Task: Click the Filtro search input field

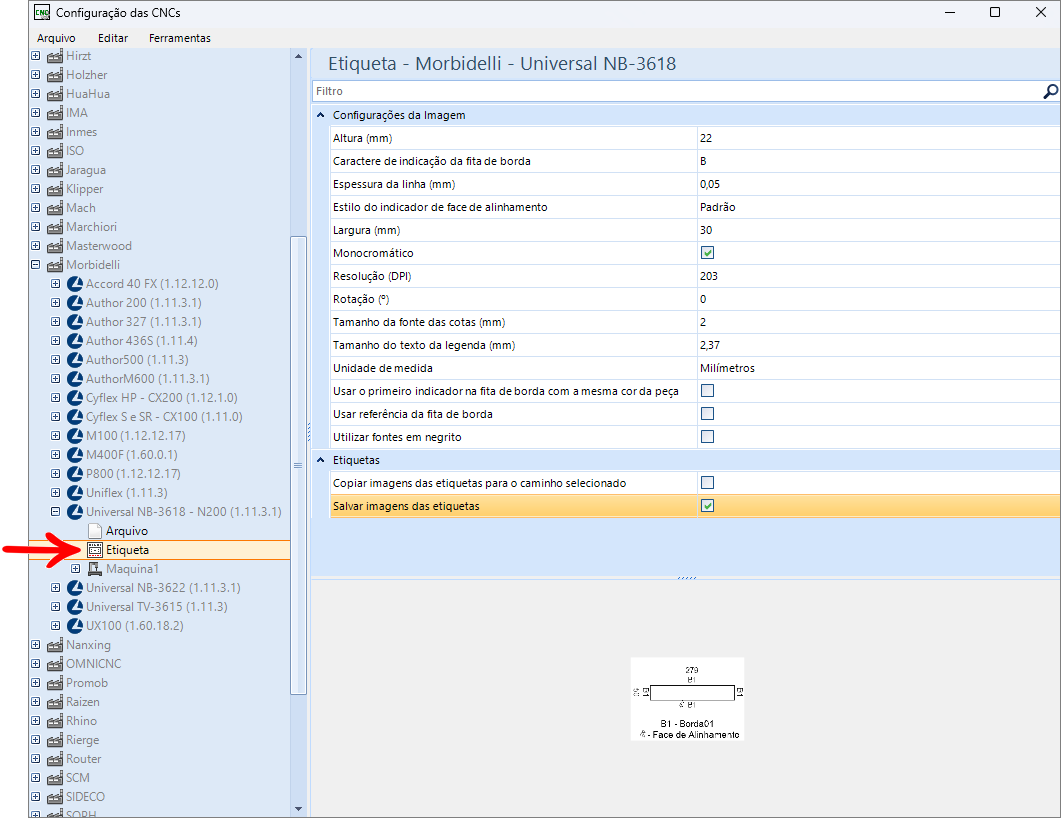Action: [x=677, y=91]
